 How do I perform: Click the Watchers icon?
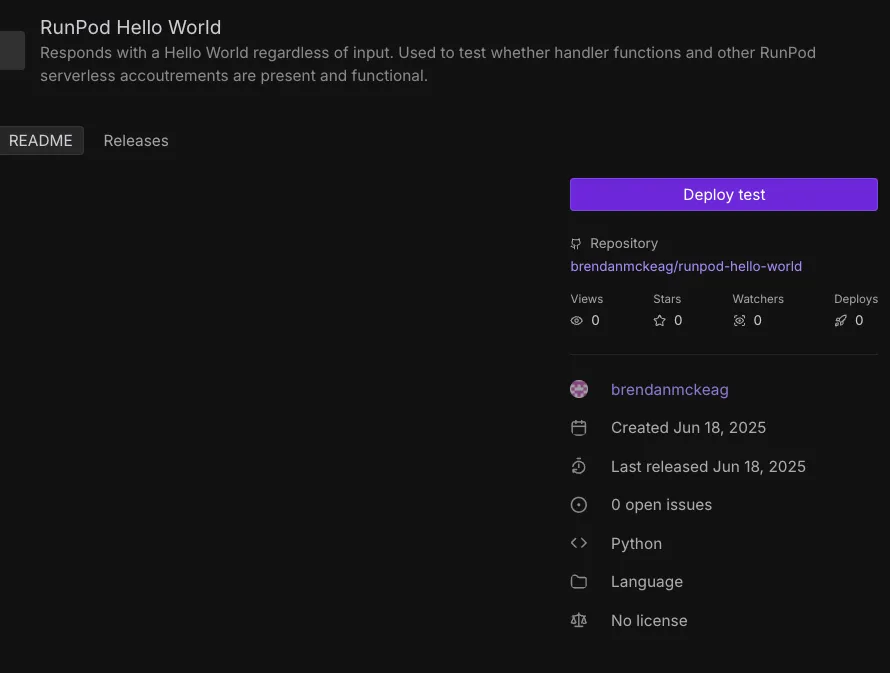coord(739,321)
